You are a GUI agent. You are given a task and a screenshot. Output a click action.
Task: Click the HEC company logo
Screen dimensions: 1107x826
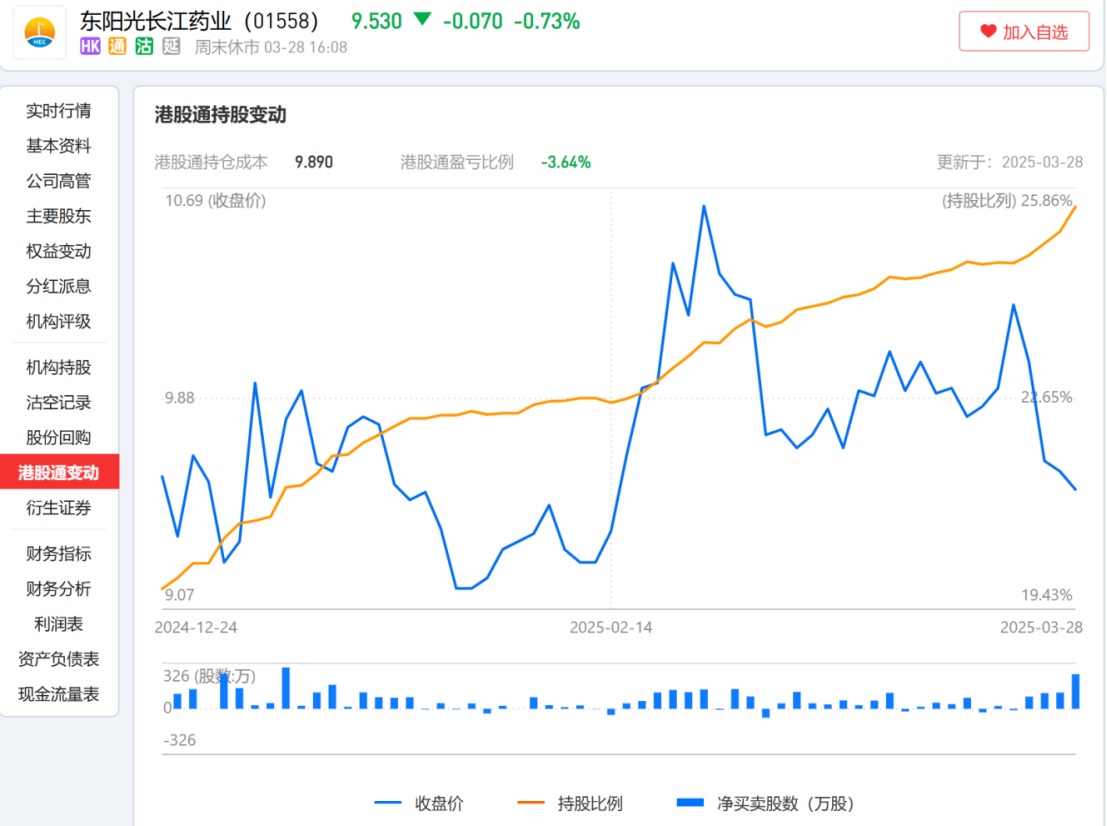click(x=40, y=32)
